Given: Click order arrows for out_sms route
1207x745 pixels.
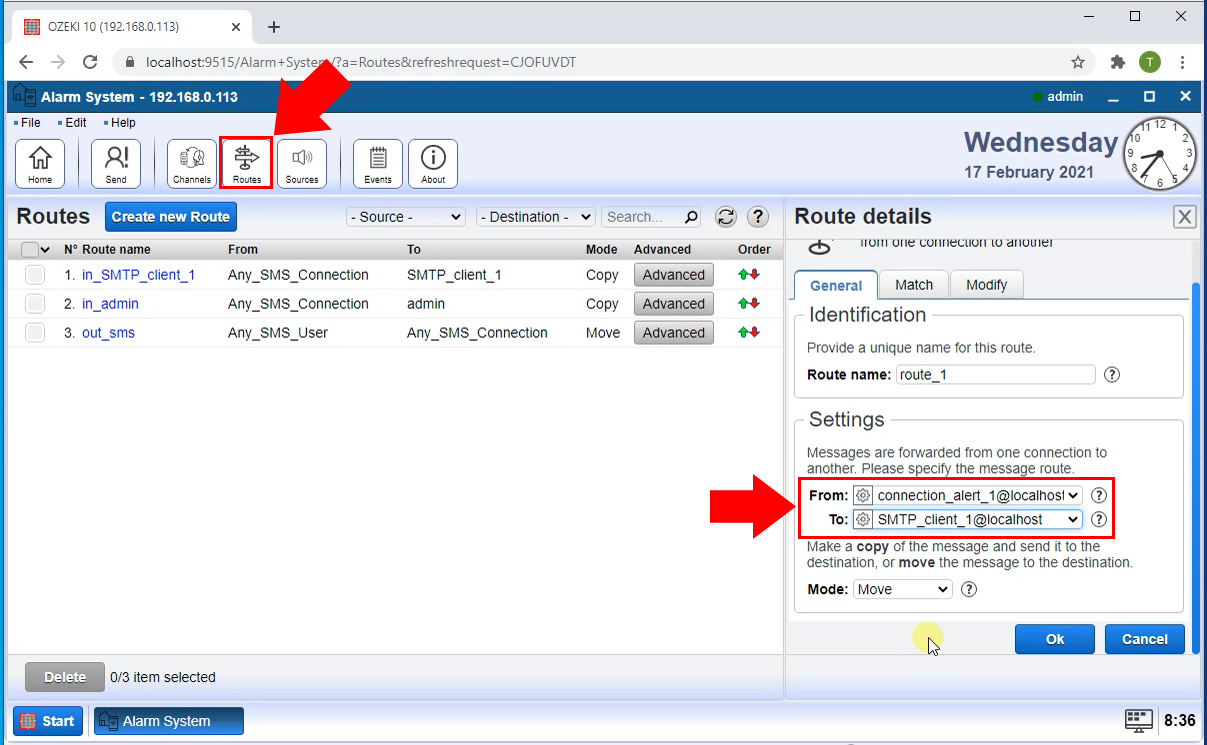Looking at the screenshot, I should (748, 333).
